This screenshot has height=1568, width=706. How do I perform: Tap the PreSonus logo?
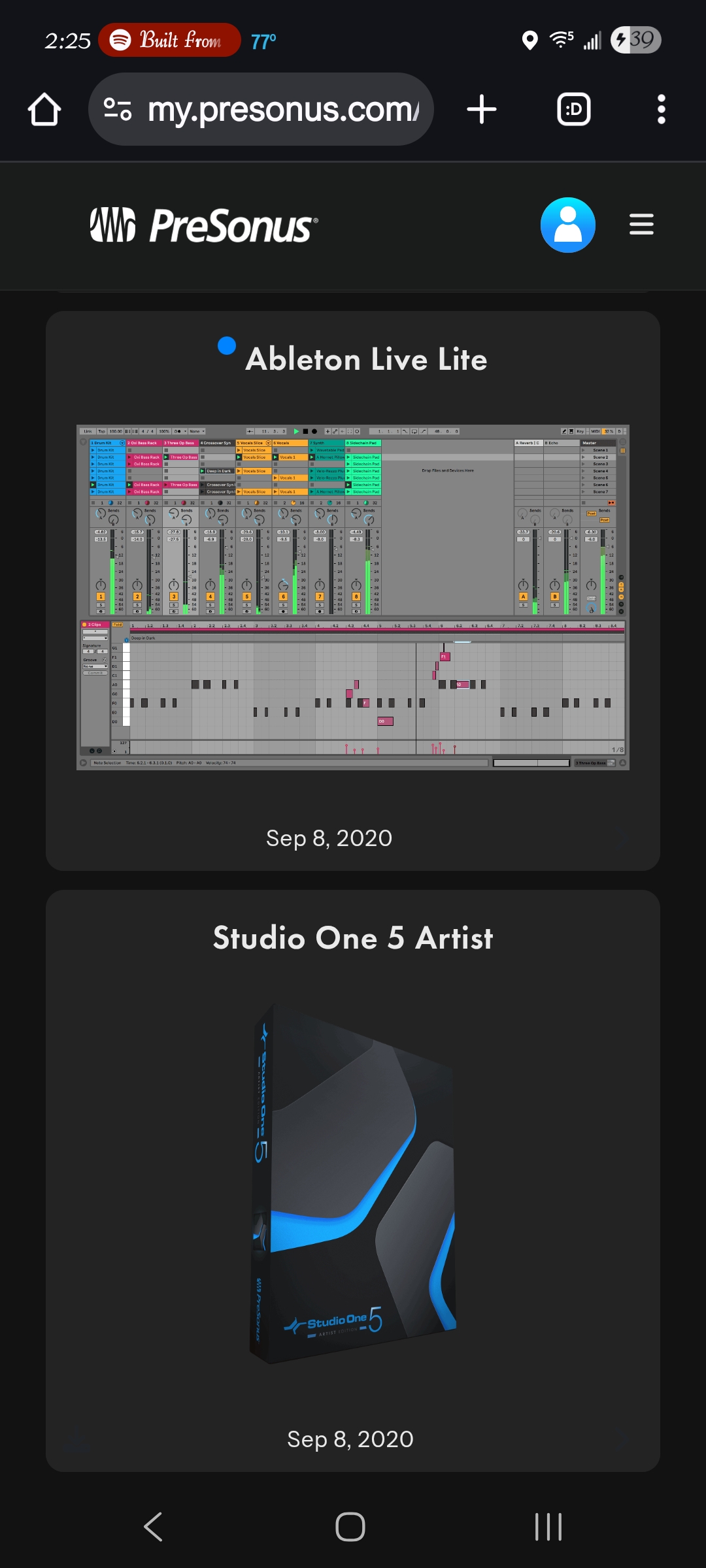[x=204, y=225]
